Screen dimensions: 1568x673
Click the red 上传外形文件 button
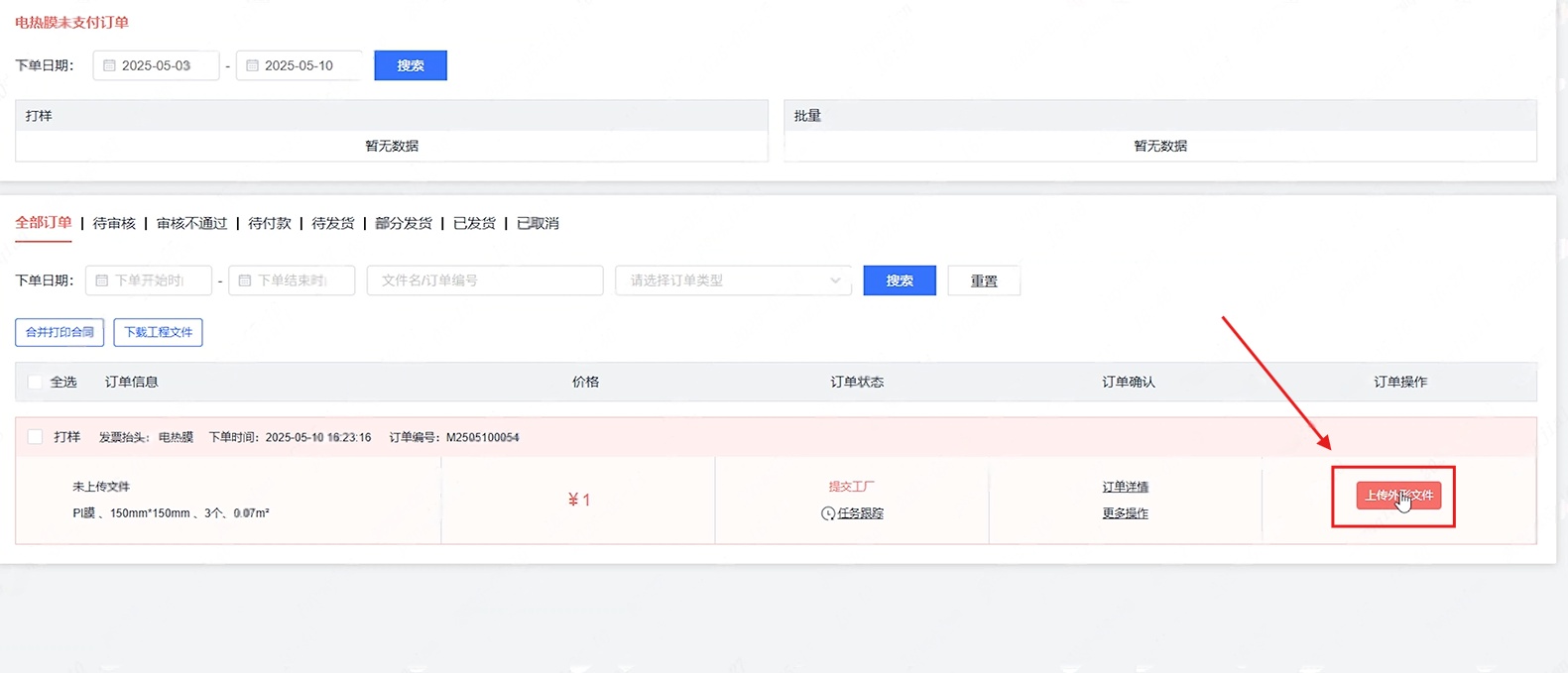(1398, 496)
